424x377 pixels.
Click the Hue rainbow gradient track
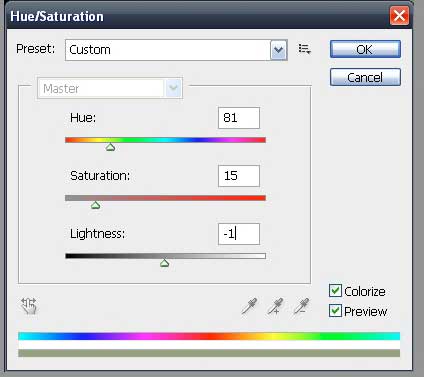coord(165,140)
